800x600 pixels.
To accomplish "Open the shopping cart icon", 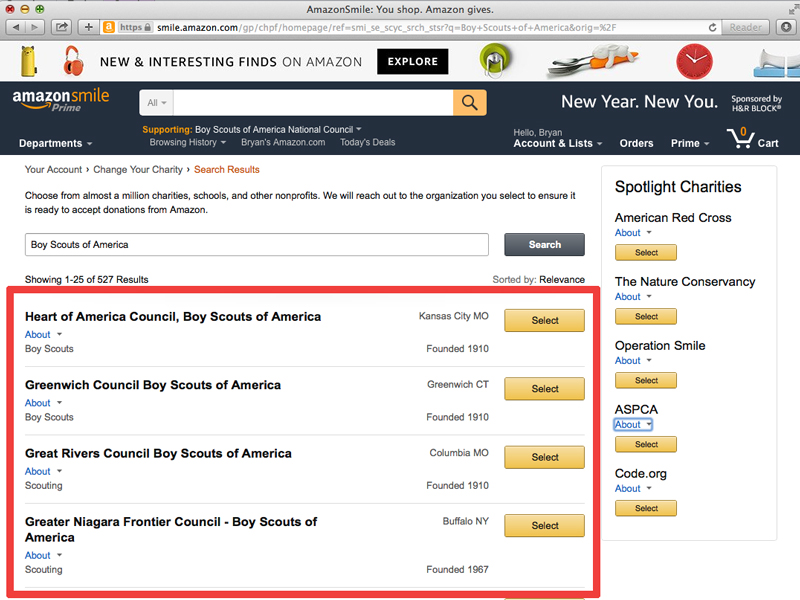I will [x=741, y=137].
